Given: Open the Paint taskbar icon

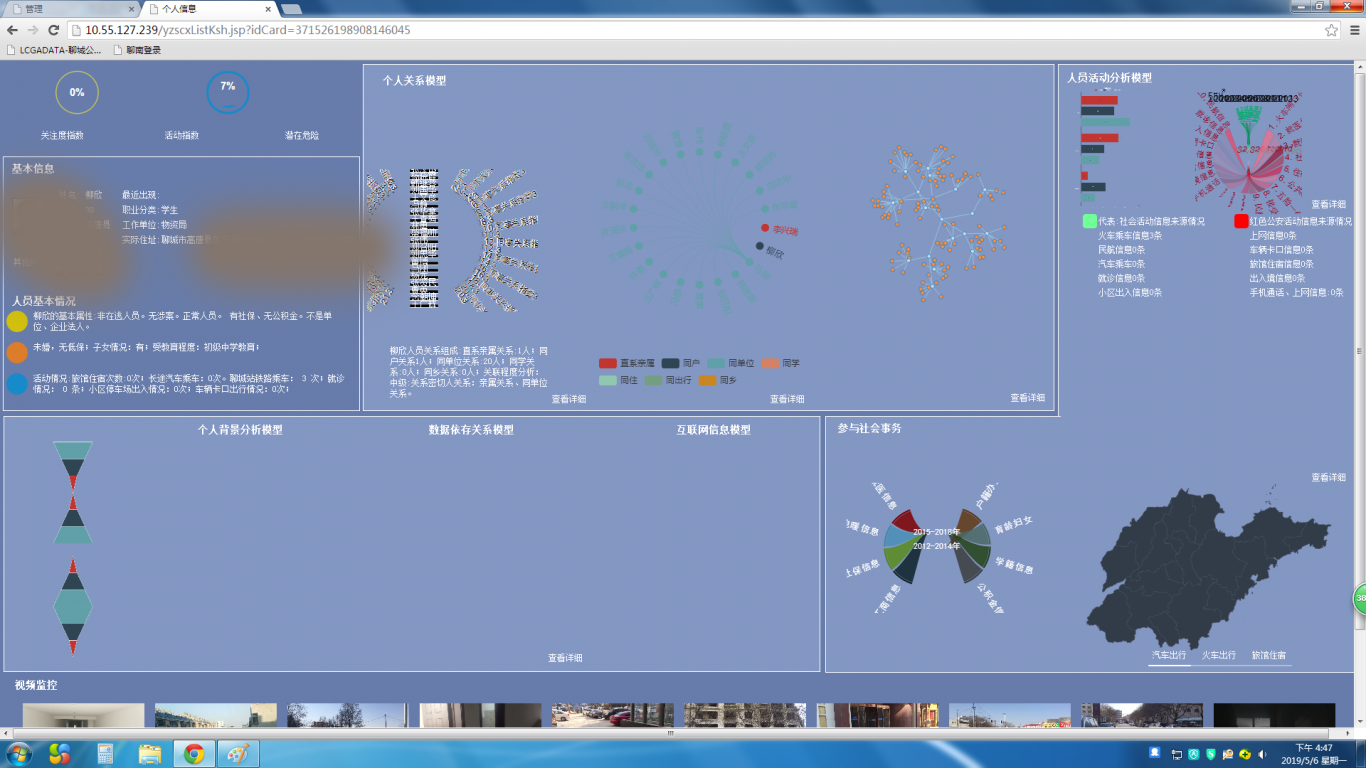Looking at the screenshot, I should [x=238, y=754].
